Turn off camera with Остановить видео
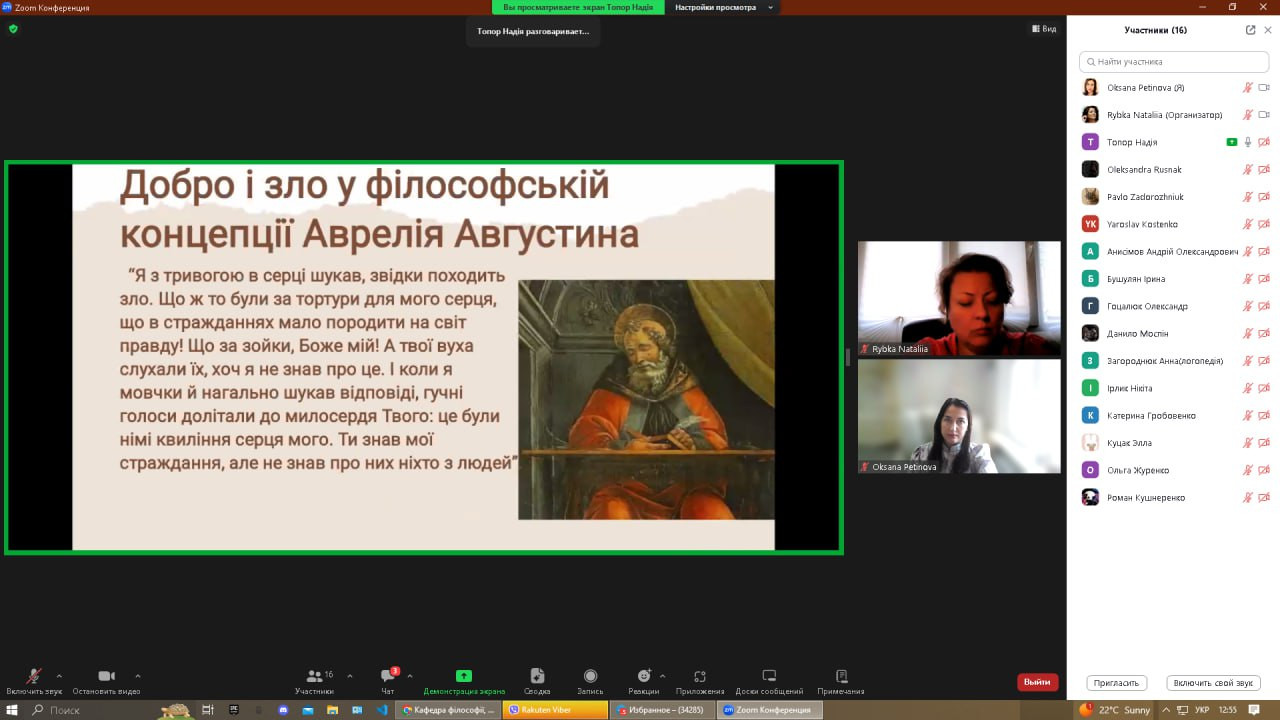The width and height of the screenshot is (1280, 720). pos(106,677)
